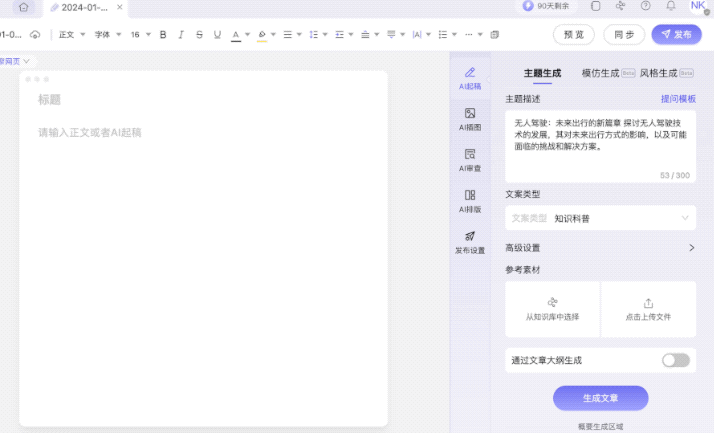Click the notification bell icon

tap(671, 6)
